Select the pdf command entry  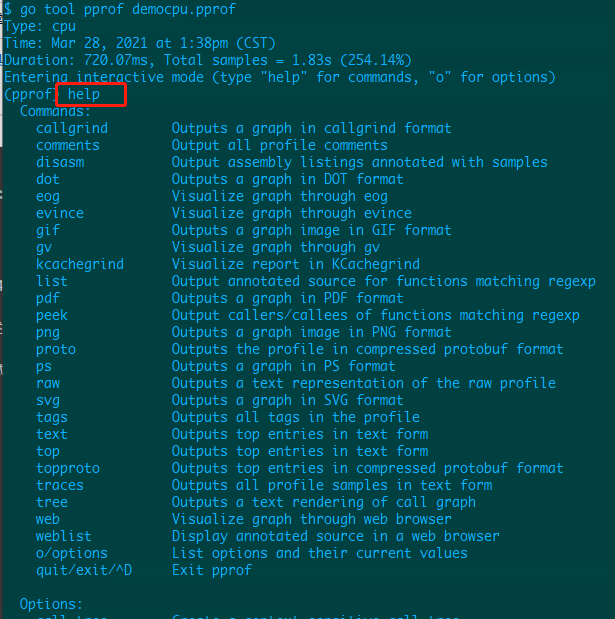click(48, 298)
